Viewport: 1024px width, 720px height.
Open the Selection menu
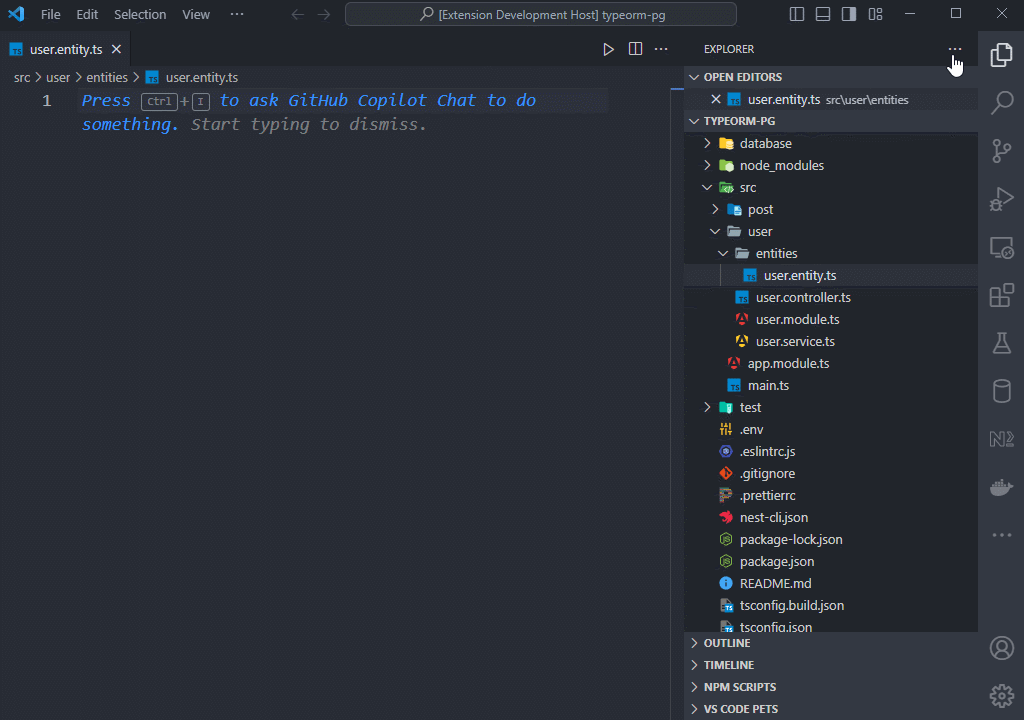(x=140, y=14)
